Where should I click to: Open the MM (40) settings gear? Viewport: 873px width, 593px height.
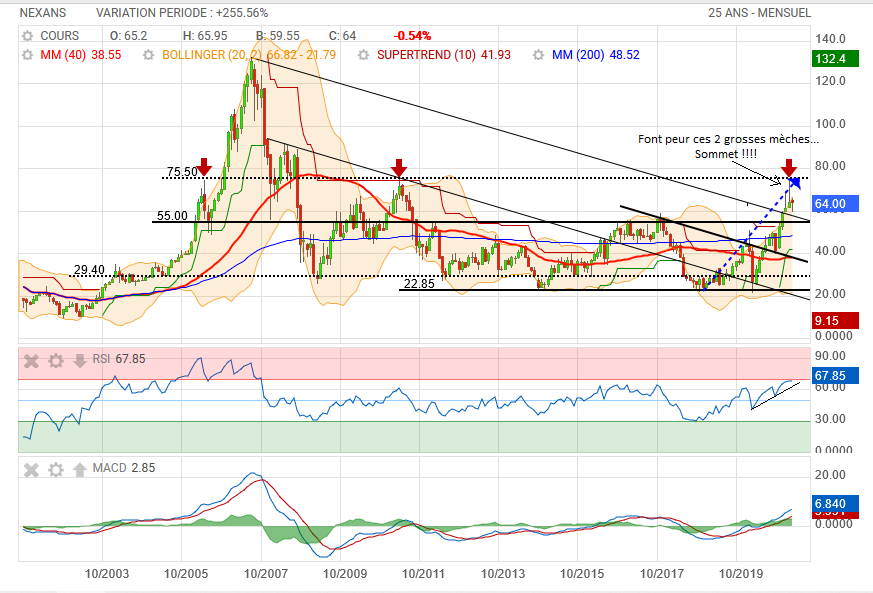click(27, 55)
